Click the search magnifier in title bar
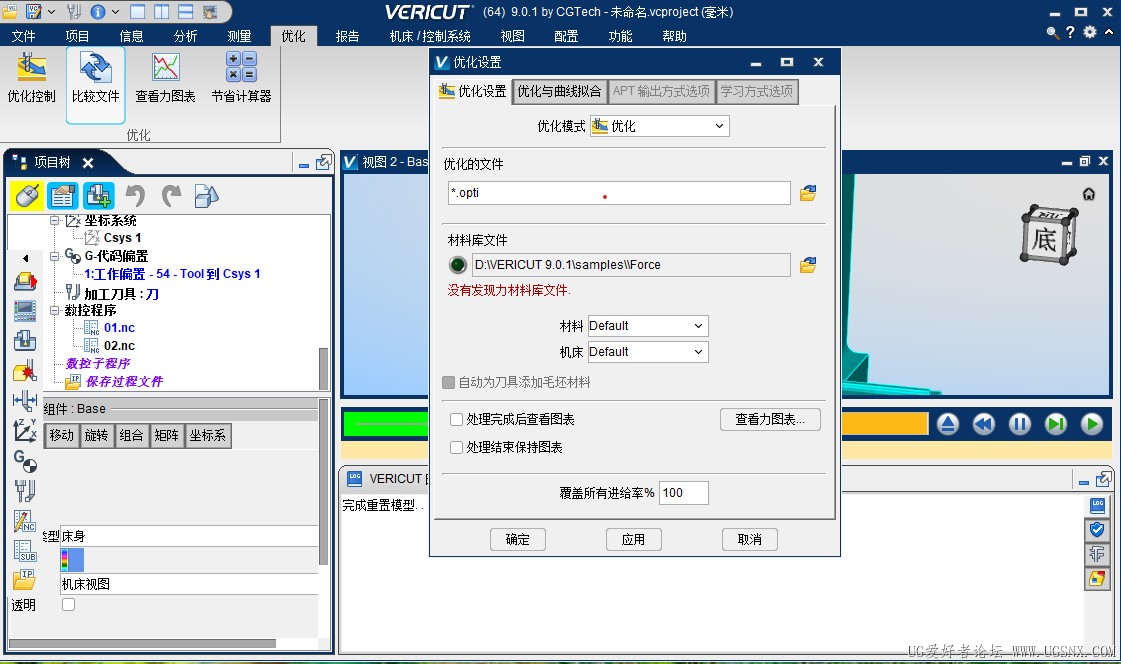The width and height of the screenshot is (1121, 664). [1052, 32]
